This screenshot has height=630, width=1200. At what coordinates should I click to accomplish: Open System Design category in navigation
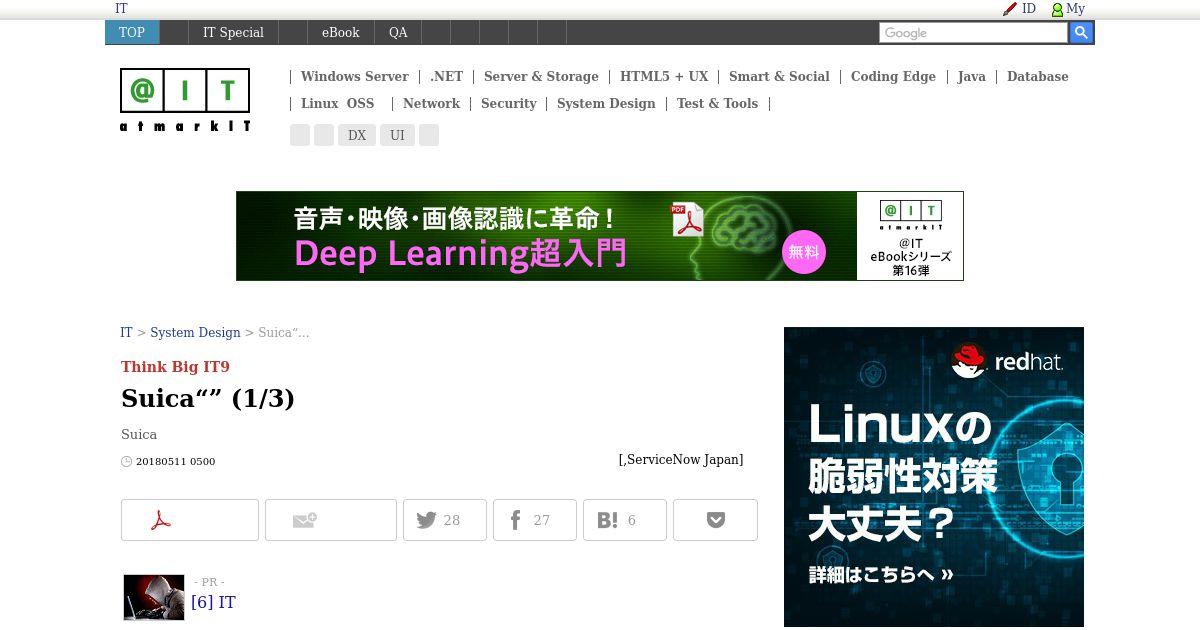click(x=606, y=104)
